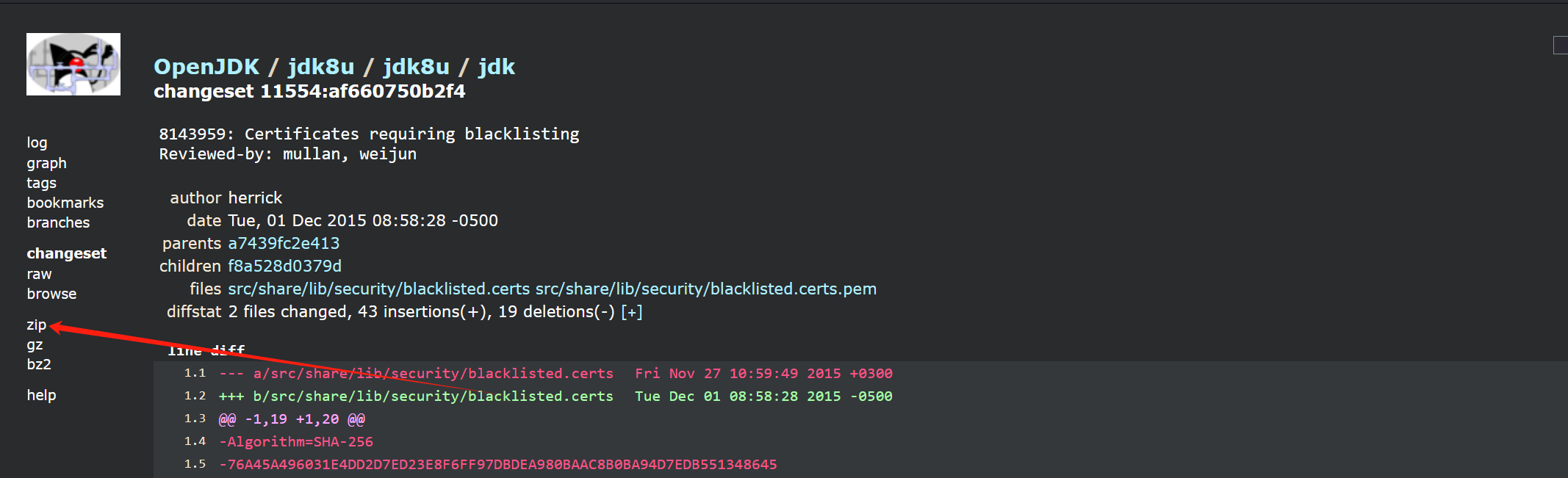Expand the diffstat with the [+] toggle
This screenshot has height=478, width=1568.
click(631, 312)
